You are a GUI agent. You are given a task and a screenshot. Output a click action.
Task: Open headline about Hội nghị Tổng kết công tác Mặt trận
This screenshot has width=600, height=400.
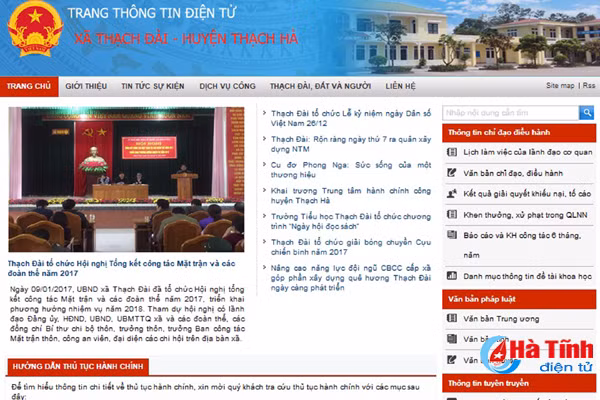tap(122, 268)
